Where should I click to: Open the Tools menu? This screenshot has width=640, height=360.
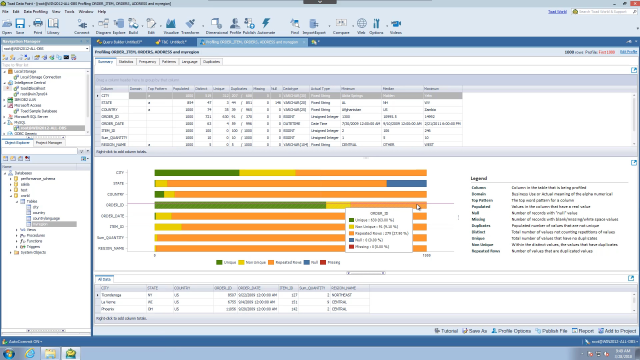69,11
